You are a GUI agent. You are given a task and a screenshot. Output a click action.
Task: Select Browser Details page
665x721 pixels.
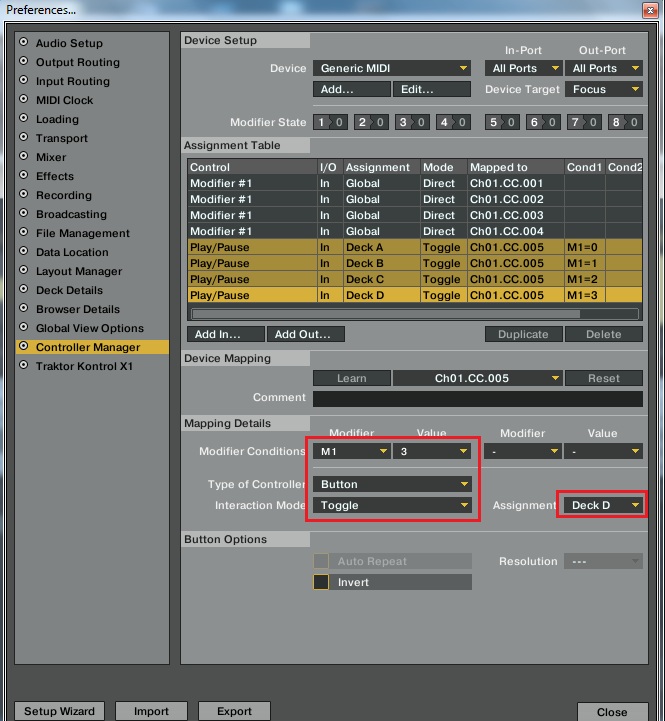click(78, 309)
